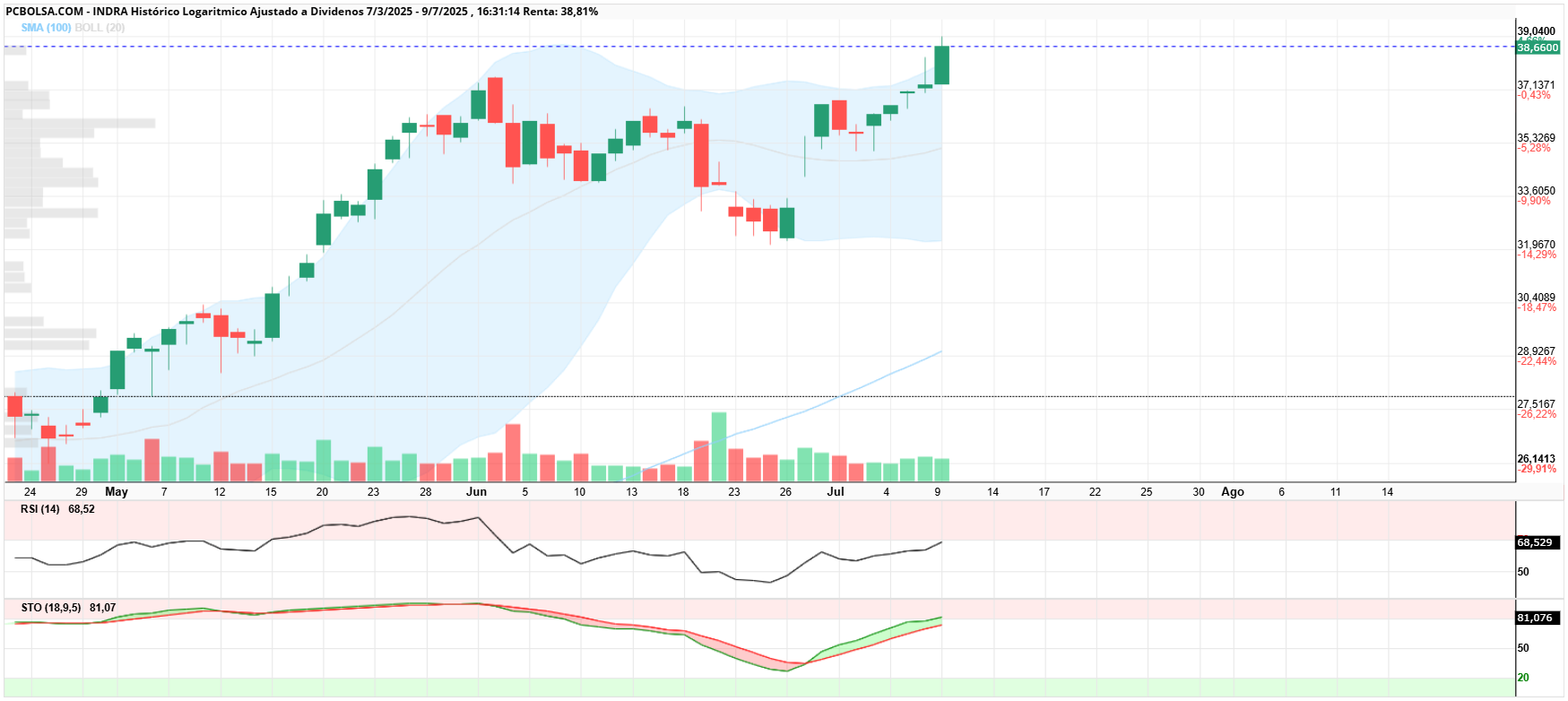
Task: Click the May month label on date axis
Action: 117,491
